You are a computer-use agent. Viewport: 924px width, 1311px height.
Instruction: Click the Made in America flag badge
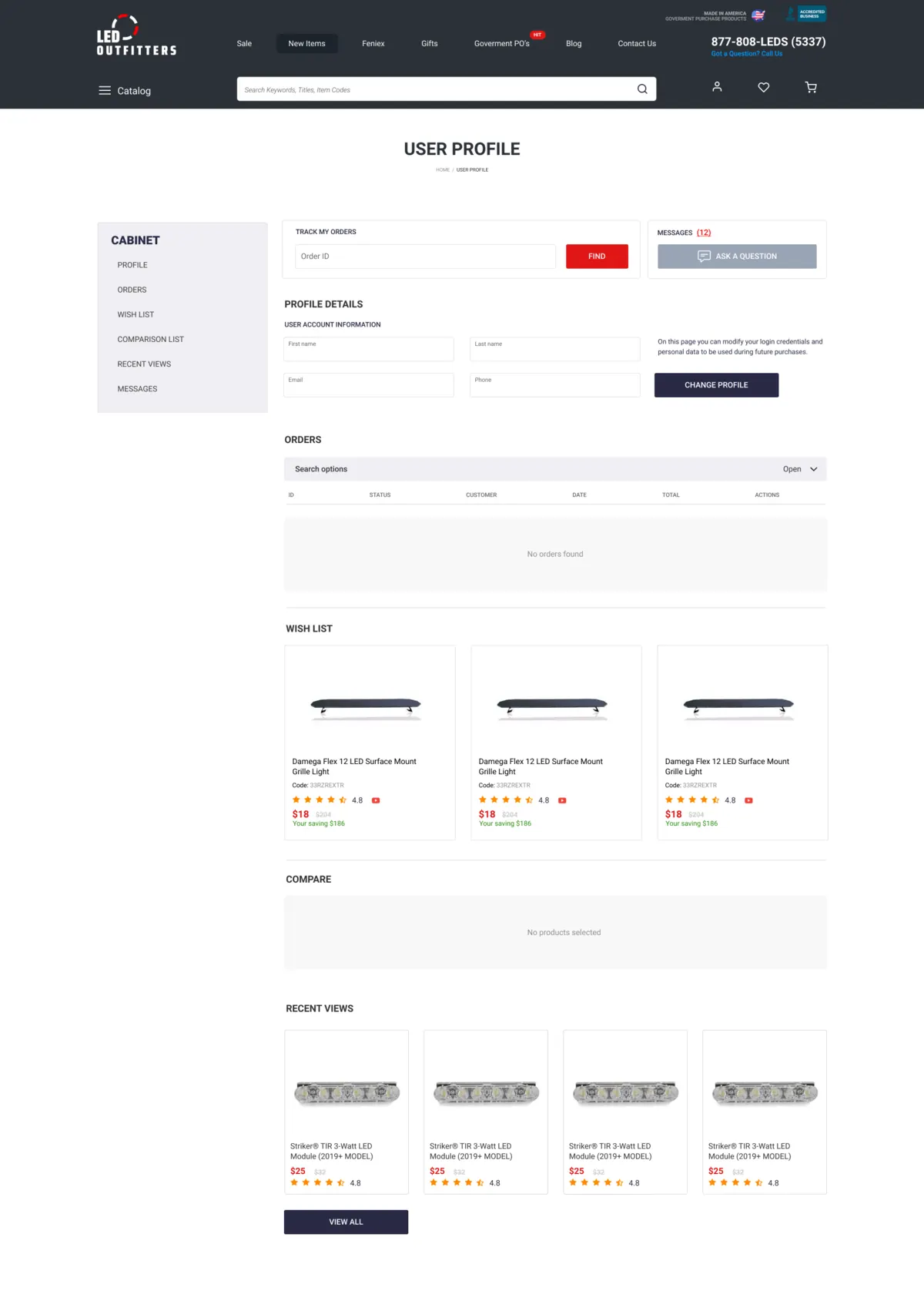click(758, 15)
